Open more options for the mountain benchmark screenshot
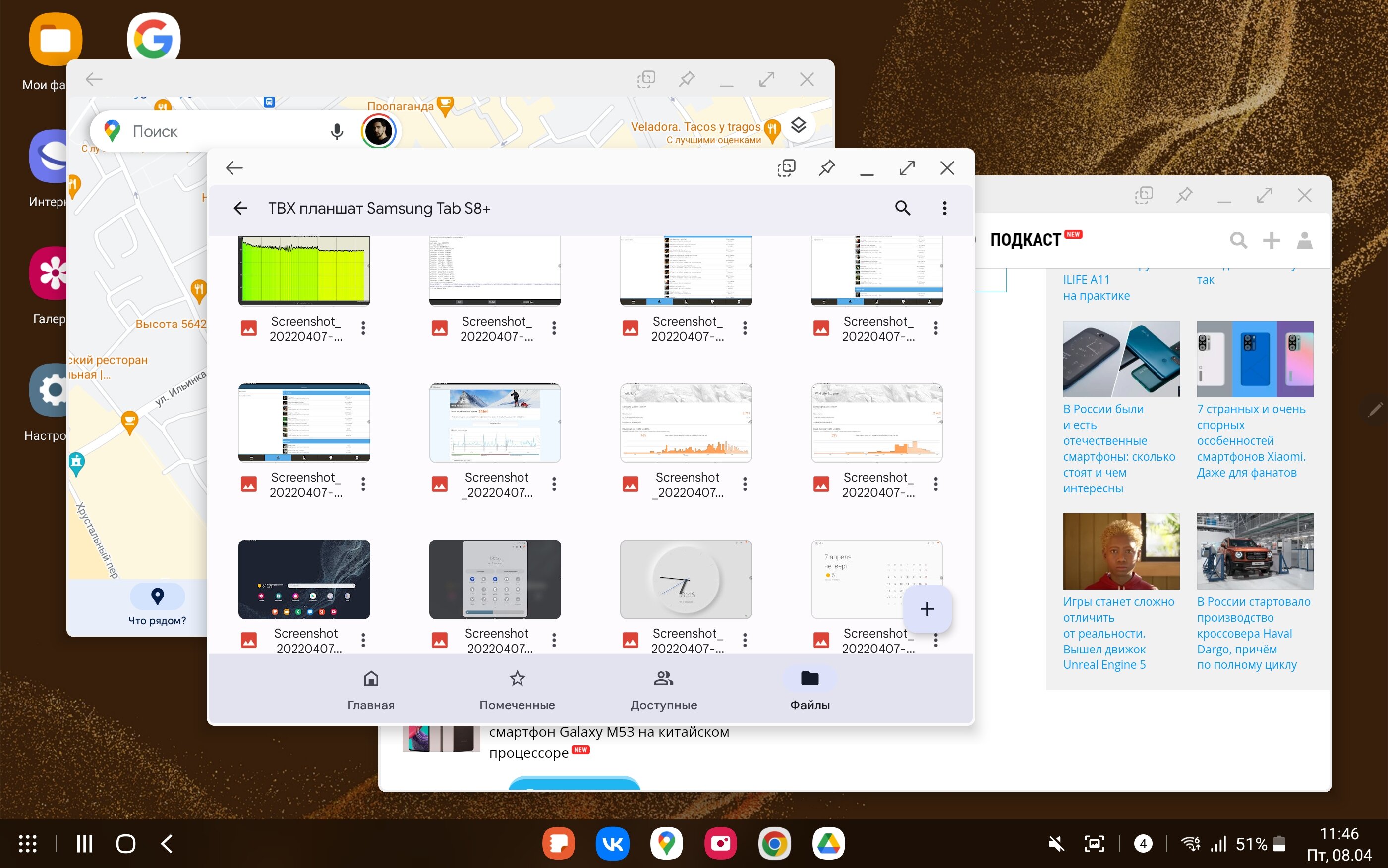This screenshot has height=868, width=1388. [554, 484]
